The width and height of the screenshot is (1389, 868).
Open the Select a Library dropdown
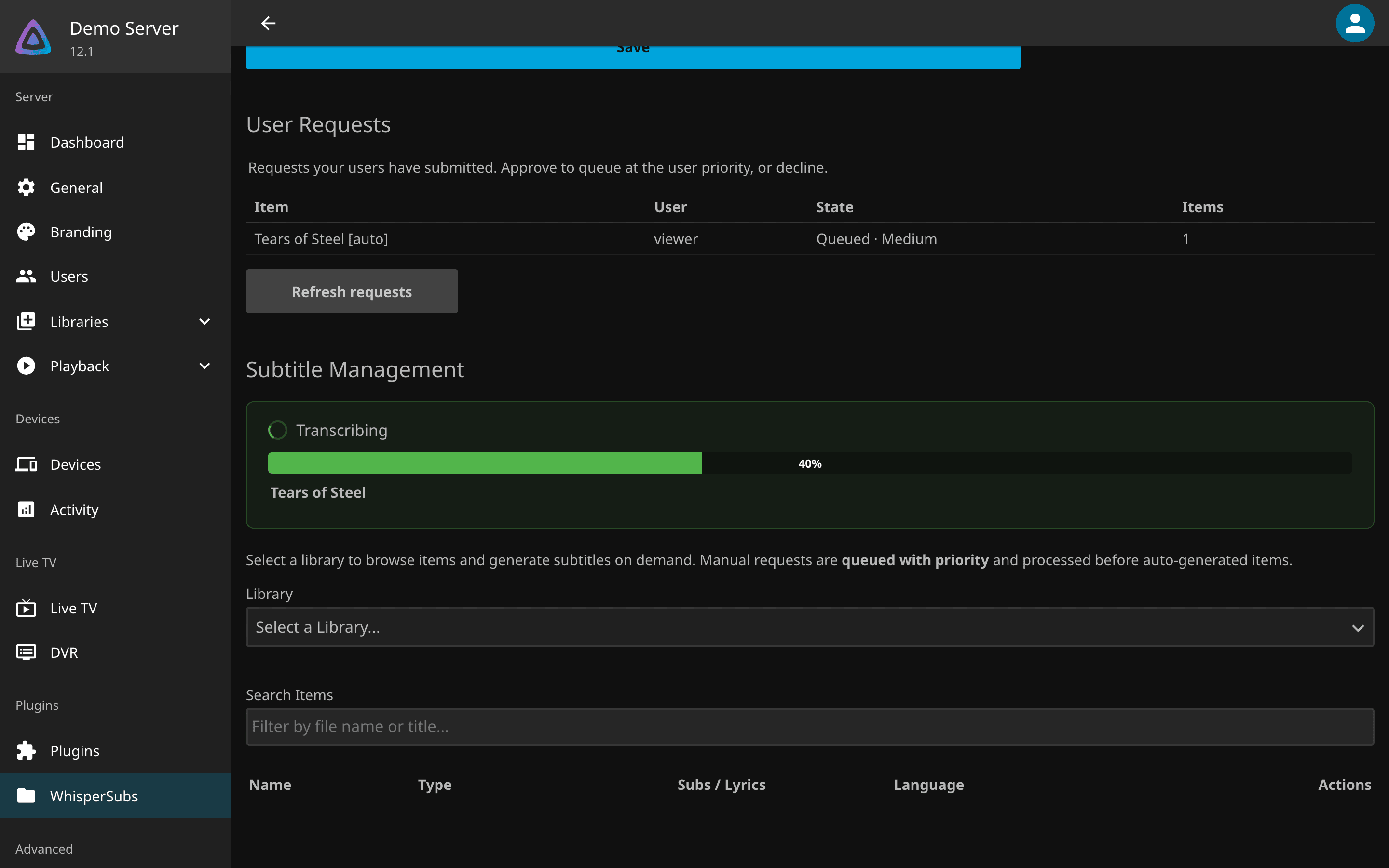click(810, 627)
